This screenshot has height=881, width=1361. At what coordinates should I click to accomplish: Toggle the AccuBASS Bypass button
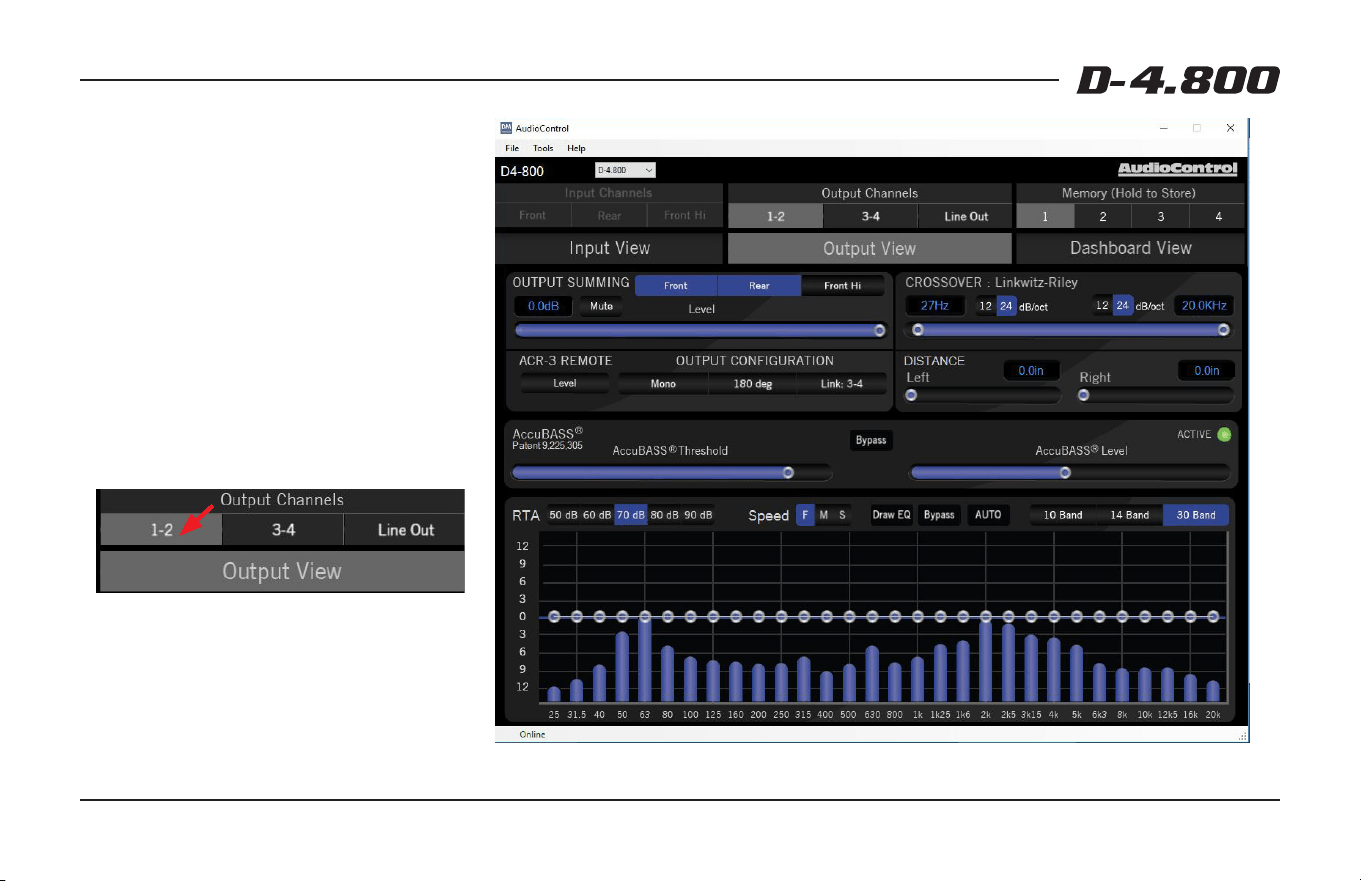[x=871, y=441]
